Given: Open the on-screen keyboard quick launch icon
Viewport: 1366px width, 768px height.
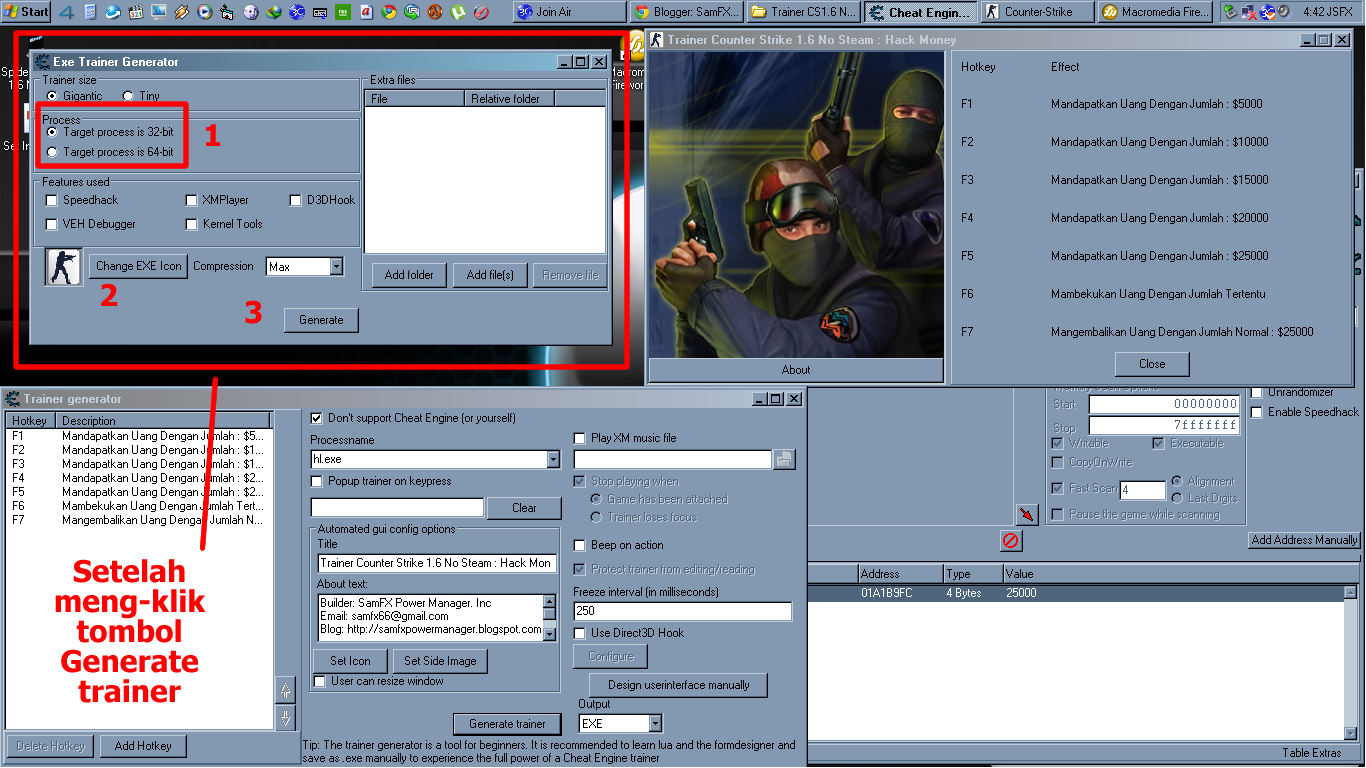Looking at the screenshot, I should 320,12.
